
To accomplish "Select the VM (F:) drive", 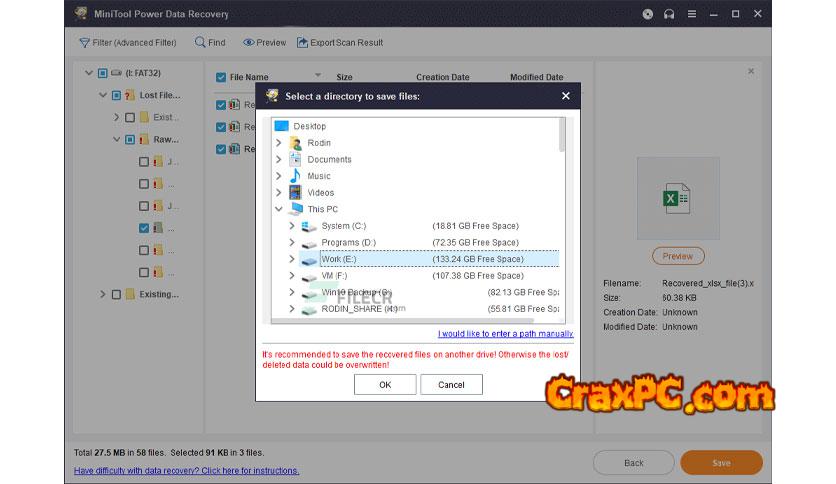I will coord(334,276).
